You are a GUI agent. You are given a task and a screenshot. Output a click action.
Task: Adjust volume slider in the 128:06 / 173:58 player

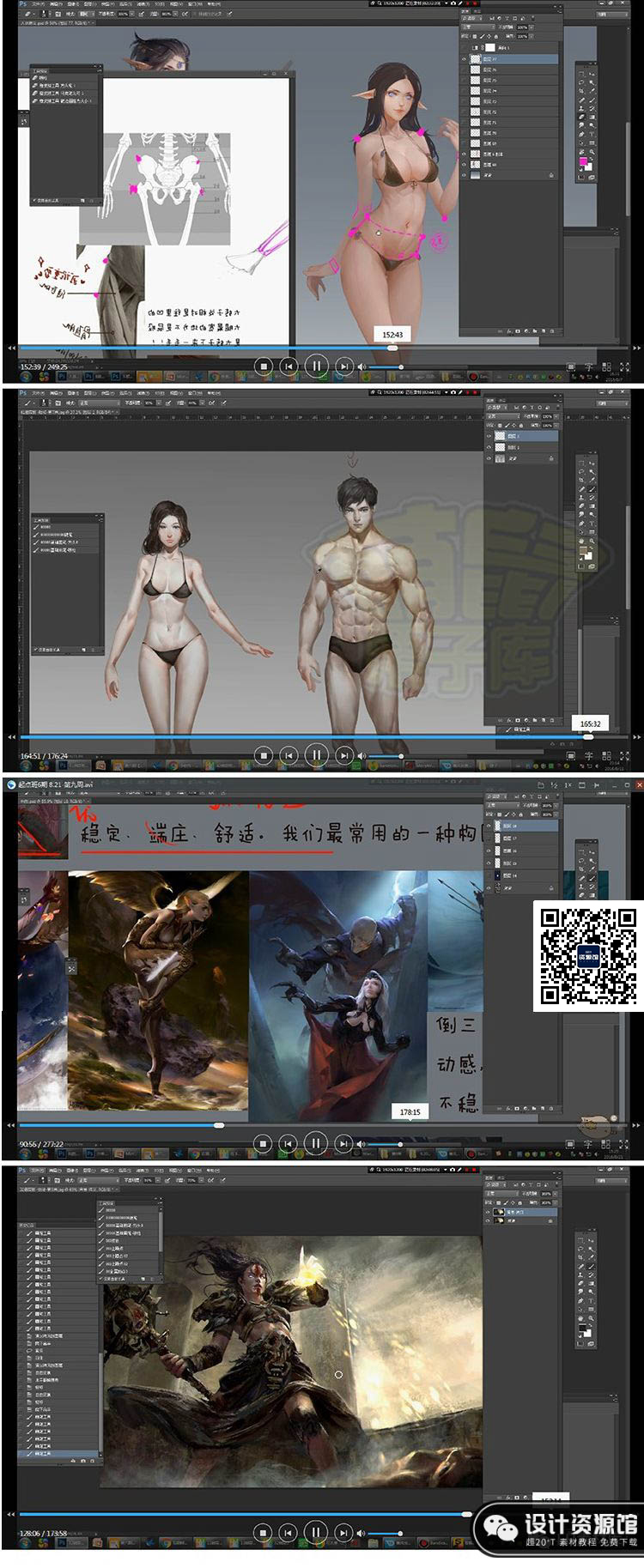pos(386,1533)
